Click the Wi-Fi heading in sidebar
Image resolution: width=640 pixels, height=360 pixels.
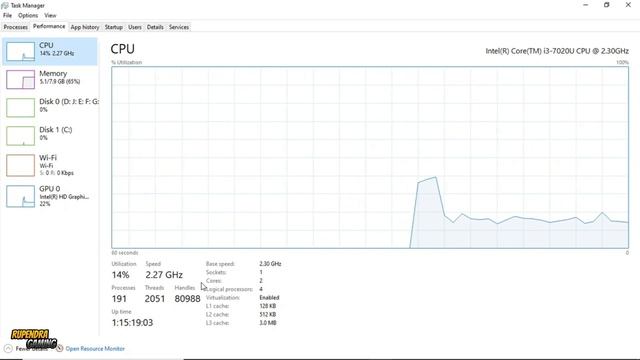click(48, 158)
